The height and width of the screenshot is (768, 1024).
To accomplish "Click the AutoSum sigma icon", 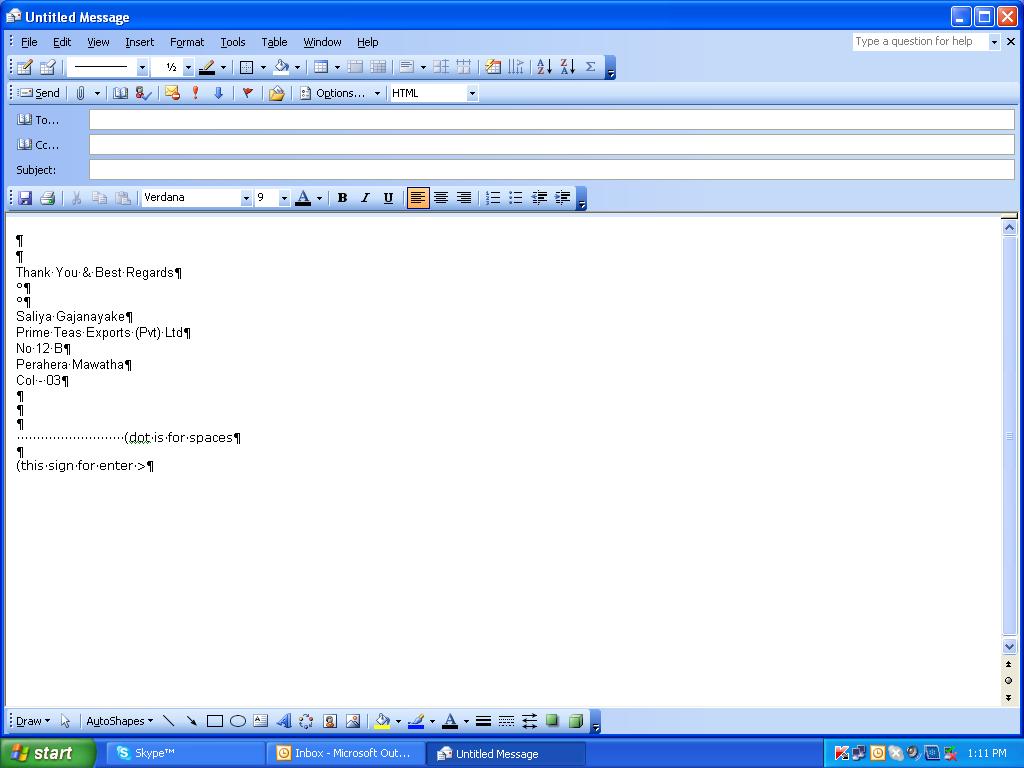I will pos(590,67).
